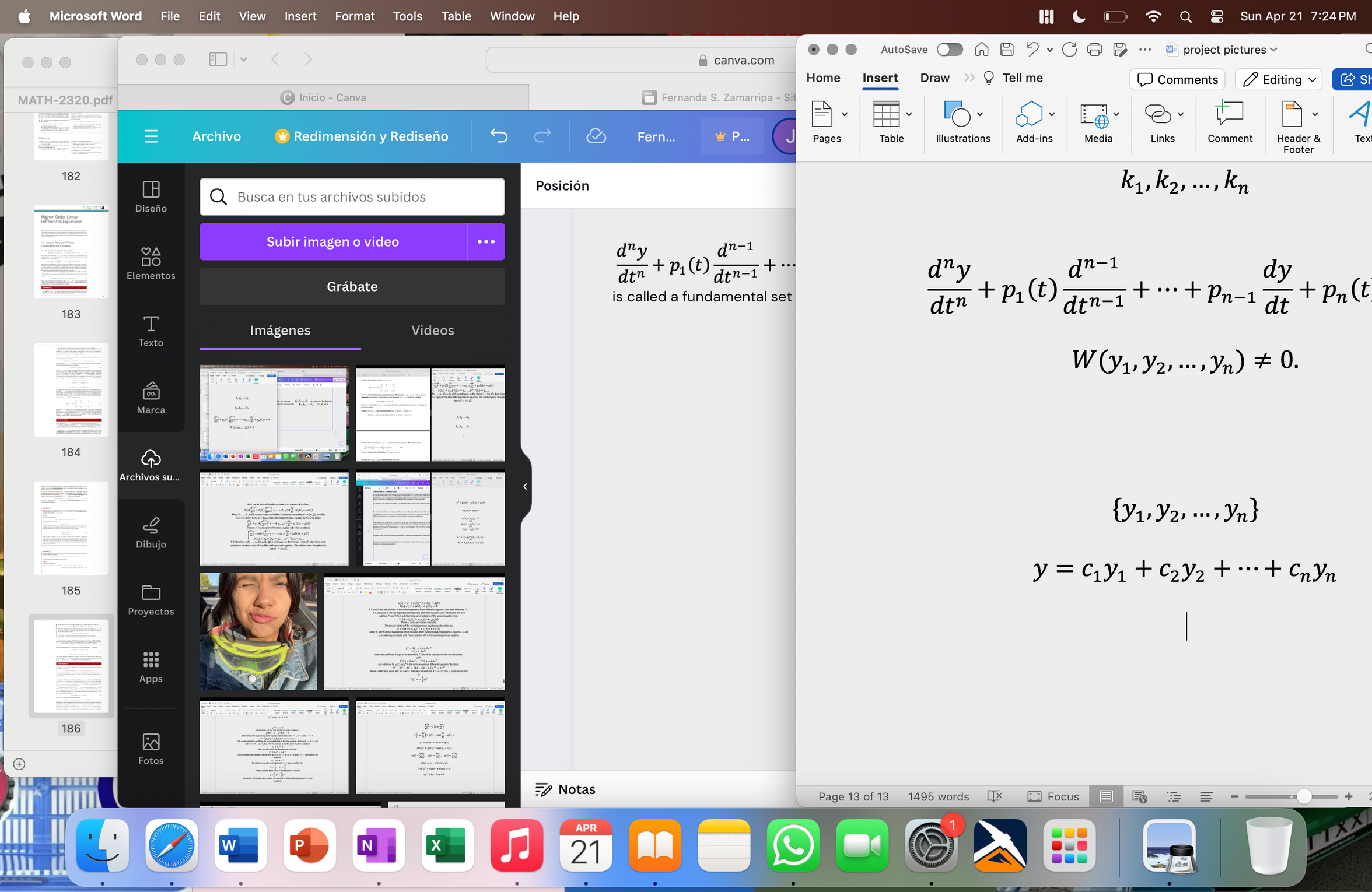Screen dimensions: 1372x892
Task: Open Apps section in Canva sidebar
Action: pyautogui.click(x=150, y=666)
